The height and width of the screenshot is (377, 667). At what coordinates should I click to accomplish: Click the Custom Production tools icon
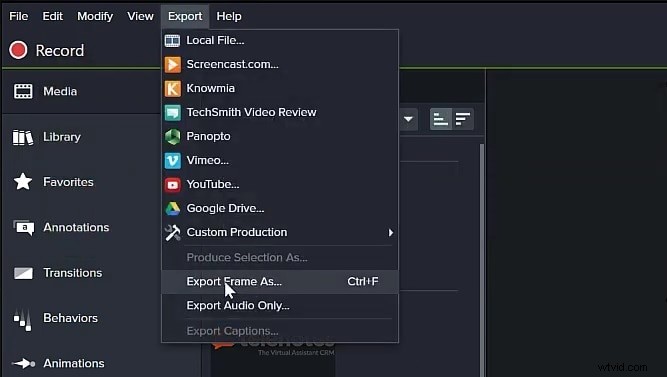pyautogui.click(x=173, y=233)
